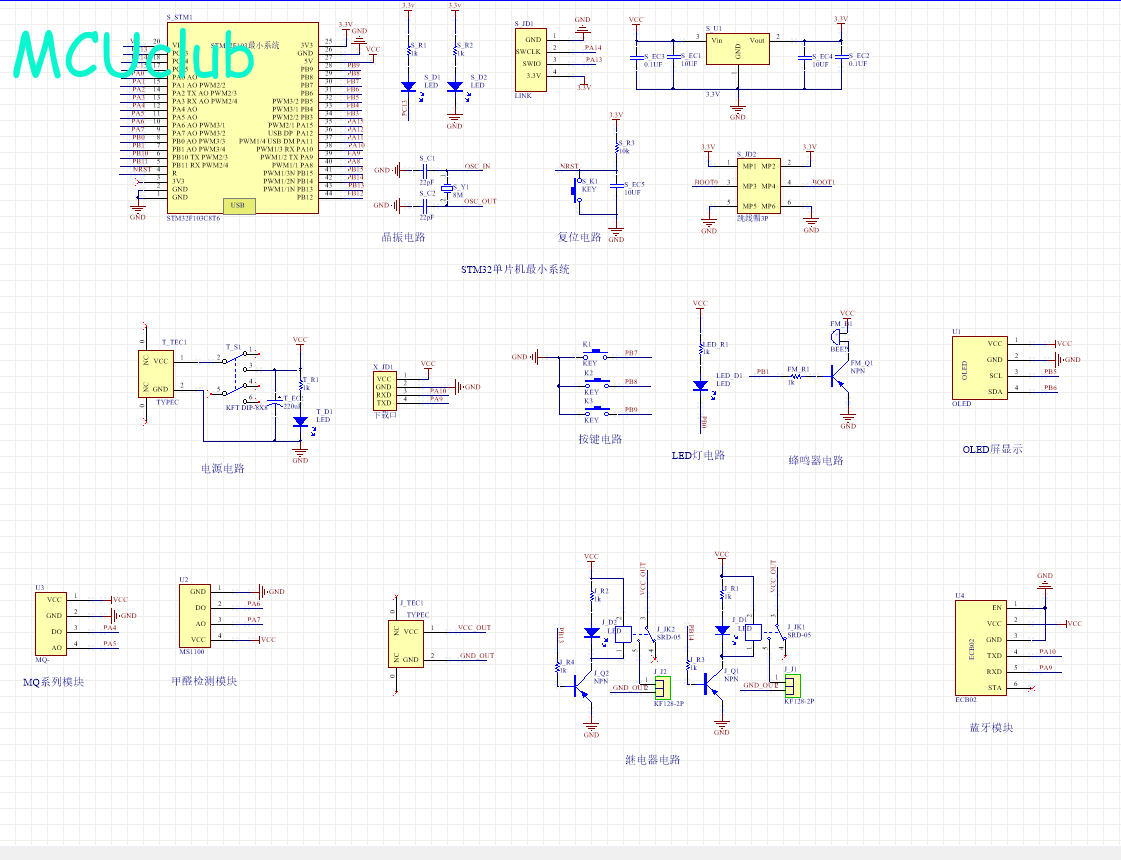Image resolution: width=1121 pixels, height=860 pixels.
Task: Select the S_R3 10k resistor
Action: (617, 148)
